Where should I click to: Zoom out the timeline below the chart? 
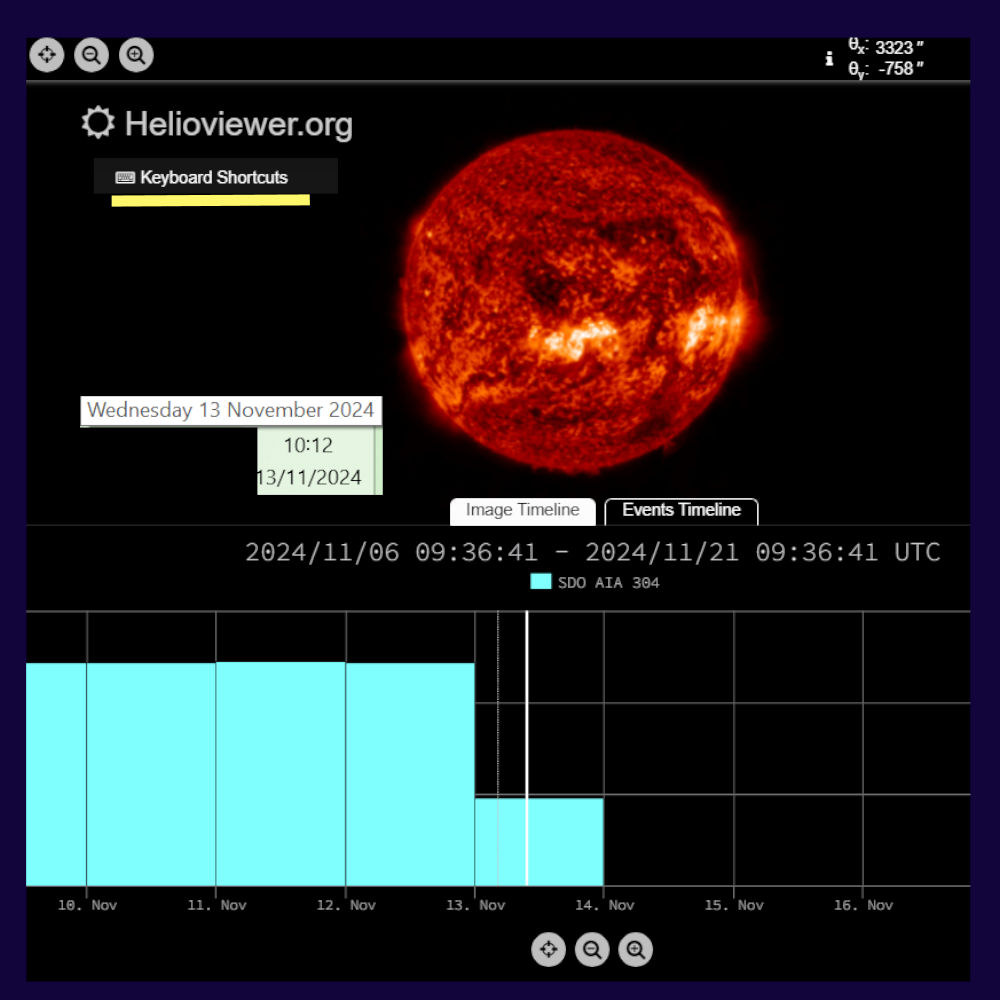coord(592,949)
